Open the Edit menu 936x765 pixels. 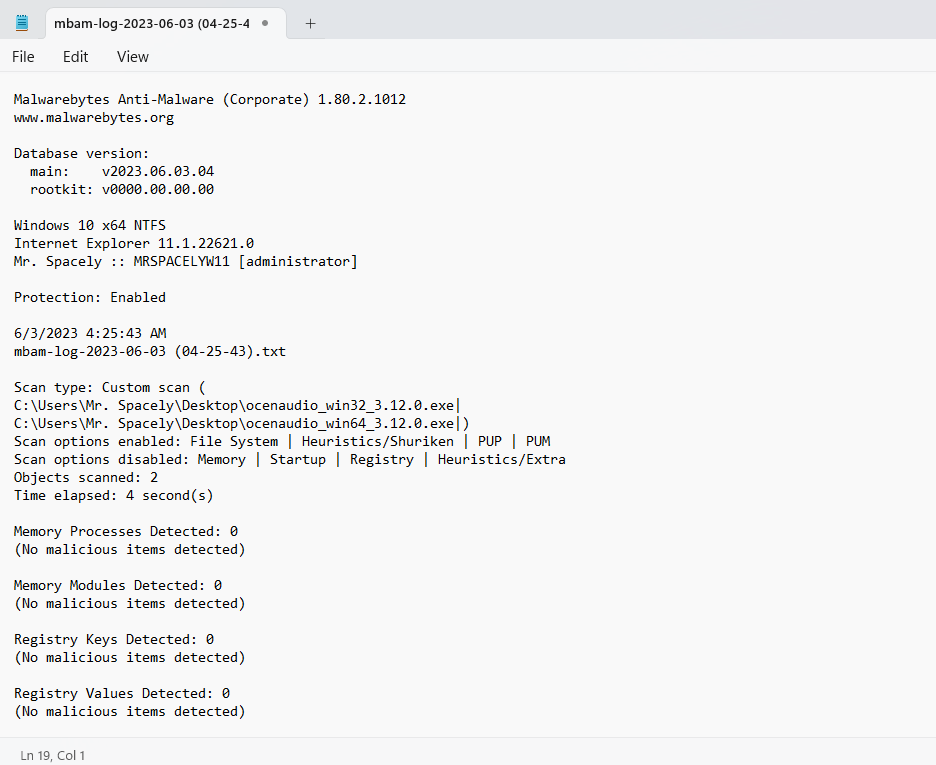tap(75, 57)
